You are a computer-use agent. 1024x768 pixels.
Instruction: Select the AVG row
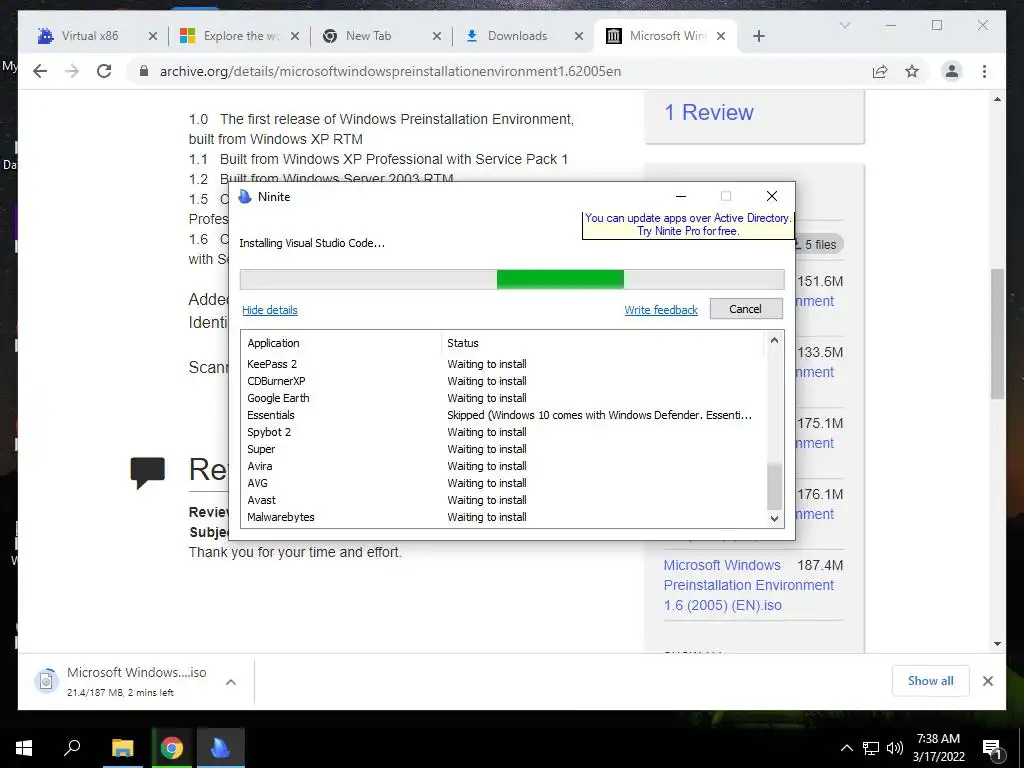pos(503,483)
